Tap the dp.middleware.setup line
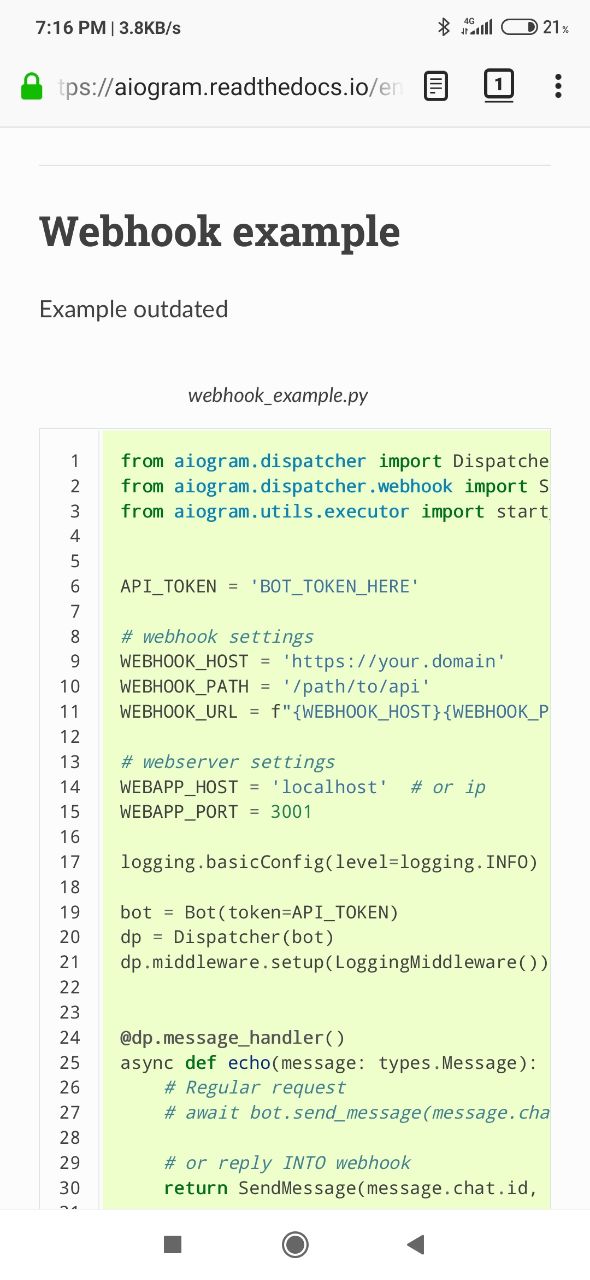The width and height of the screenshot is (590, 1280). click(335, 961)
